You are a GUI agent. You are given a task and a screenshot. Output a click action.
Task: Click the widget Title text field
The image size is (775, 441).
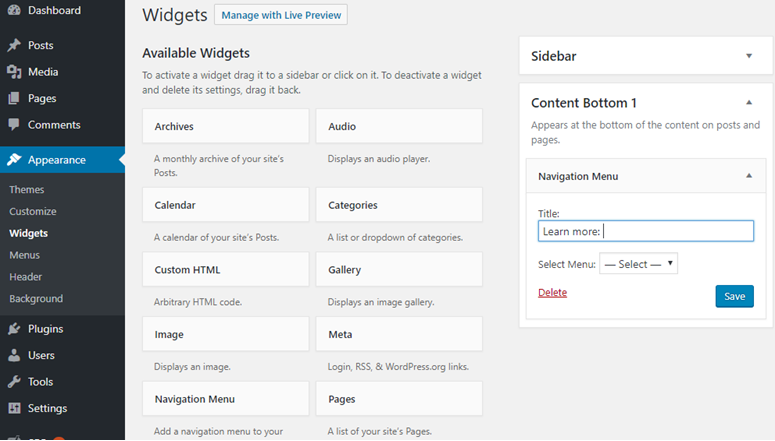tap(646, 231)
